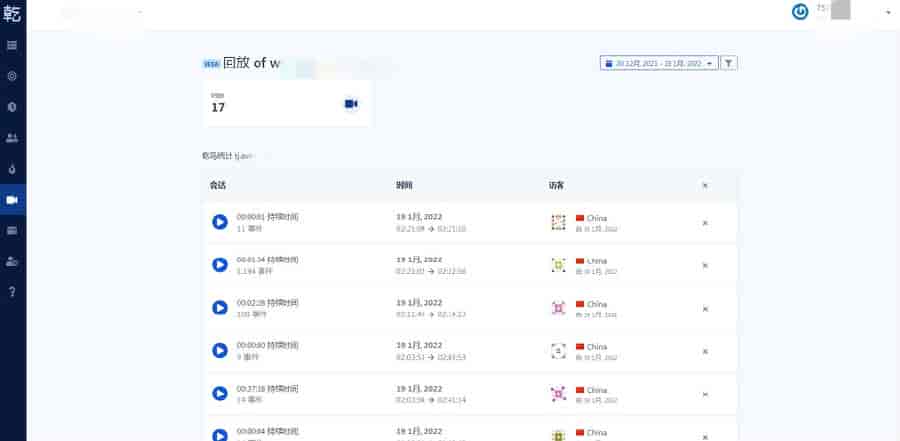Image resolution: width=900 pixels, height=441 pixels.
Task: Click first visitor's identicon avatar
Action: point(558,222)
